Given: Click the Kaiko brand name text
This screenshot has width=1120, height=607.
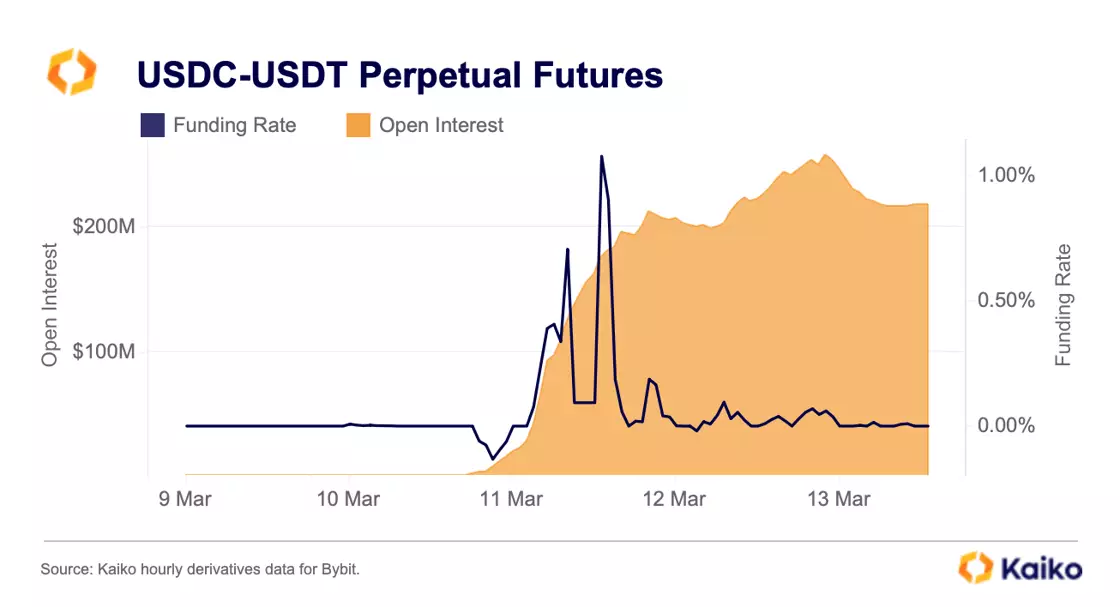Looking at the screenshot, I should click(x=1041, y=569).
